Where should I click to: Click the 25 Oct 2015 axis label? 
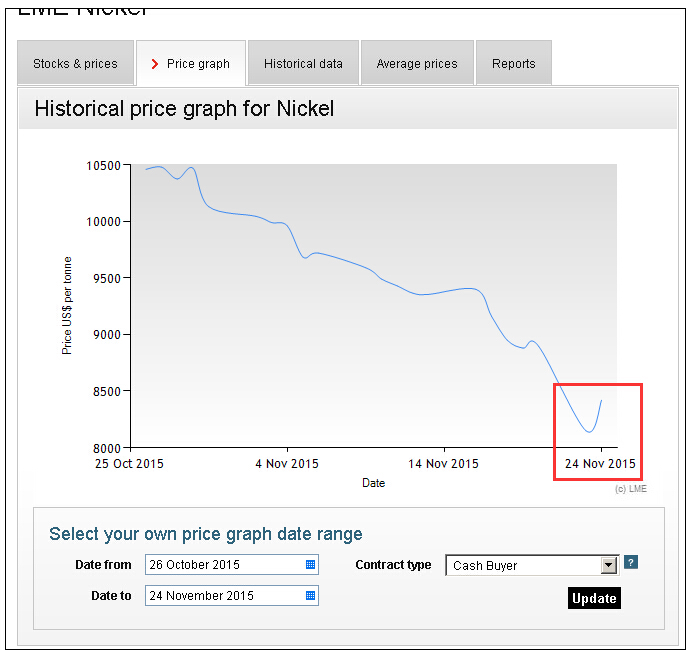[x=129, y=464]
